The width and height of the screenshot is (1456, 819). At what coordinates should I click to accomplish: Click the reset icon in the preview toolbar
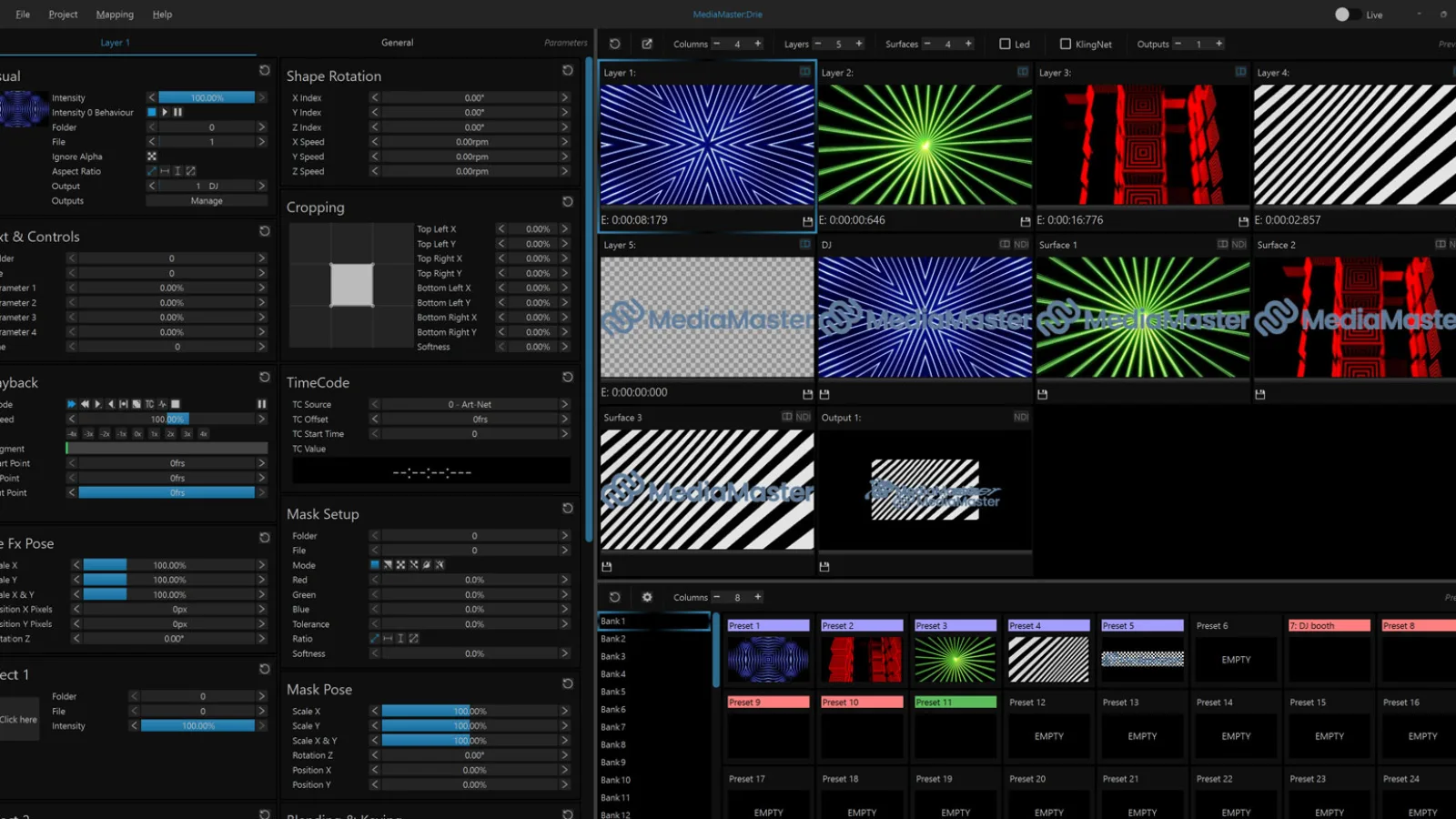coord(615,44)
